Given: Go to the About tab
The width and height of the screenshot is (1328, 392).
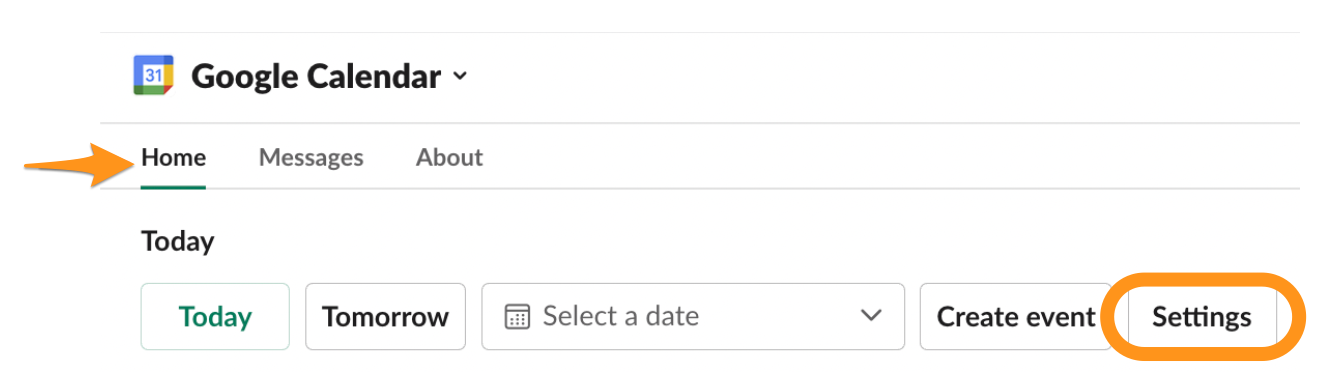Looking at the screenshot, I should [449, 157].
